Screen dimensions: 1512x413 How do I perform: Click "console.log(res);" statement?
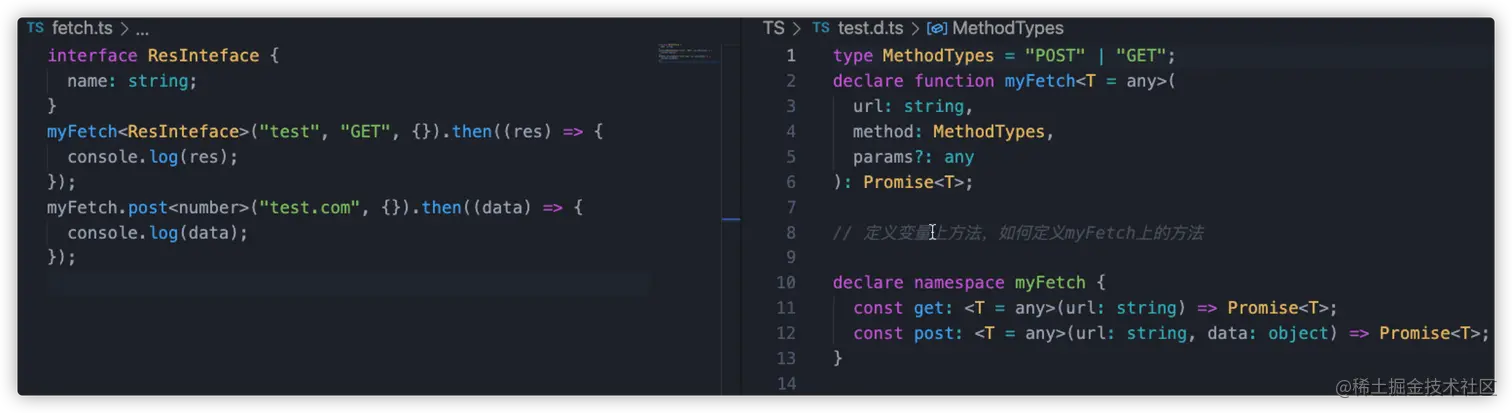pyautogui.click(x=153, y=157)
